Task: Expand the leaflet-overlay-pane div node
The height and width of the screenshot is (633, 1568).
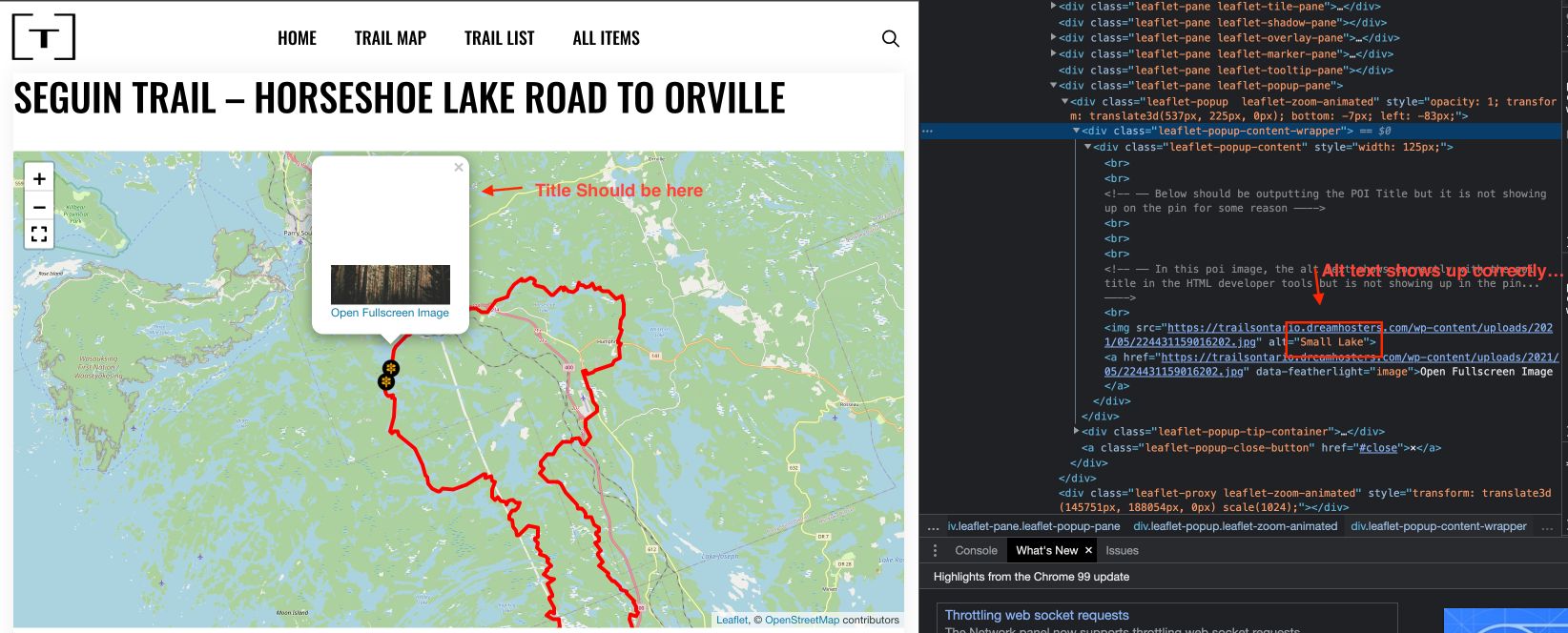Action: click(x=1053, y=38)
